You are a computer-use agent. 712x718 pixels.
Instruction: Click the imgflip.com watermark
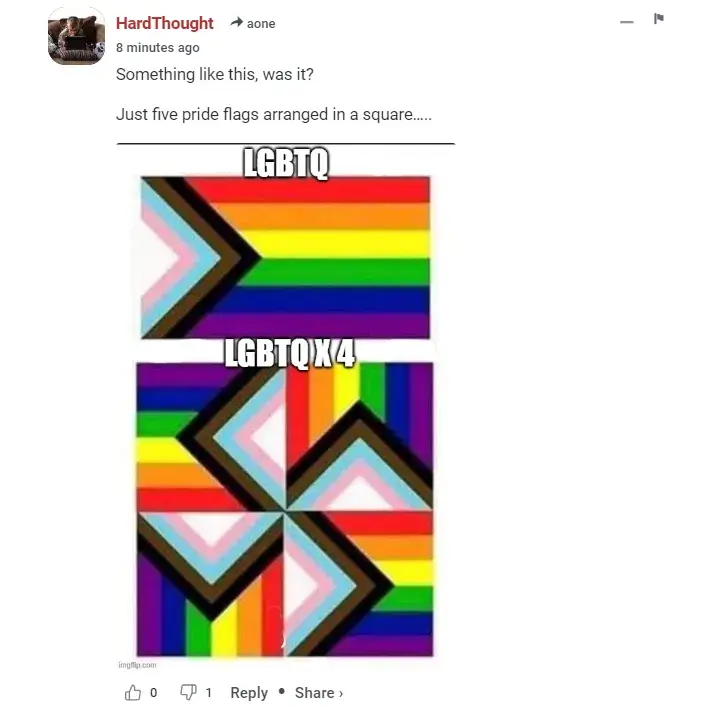[x=137, y=665]
